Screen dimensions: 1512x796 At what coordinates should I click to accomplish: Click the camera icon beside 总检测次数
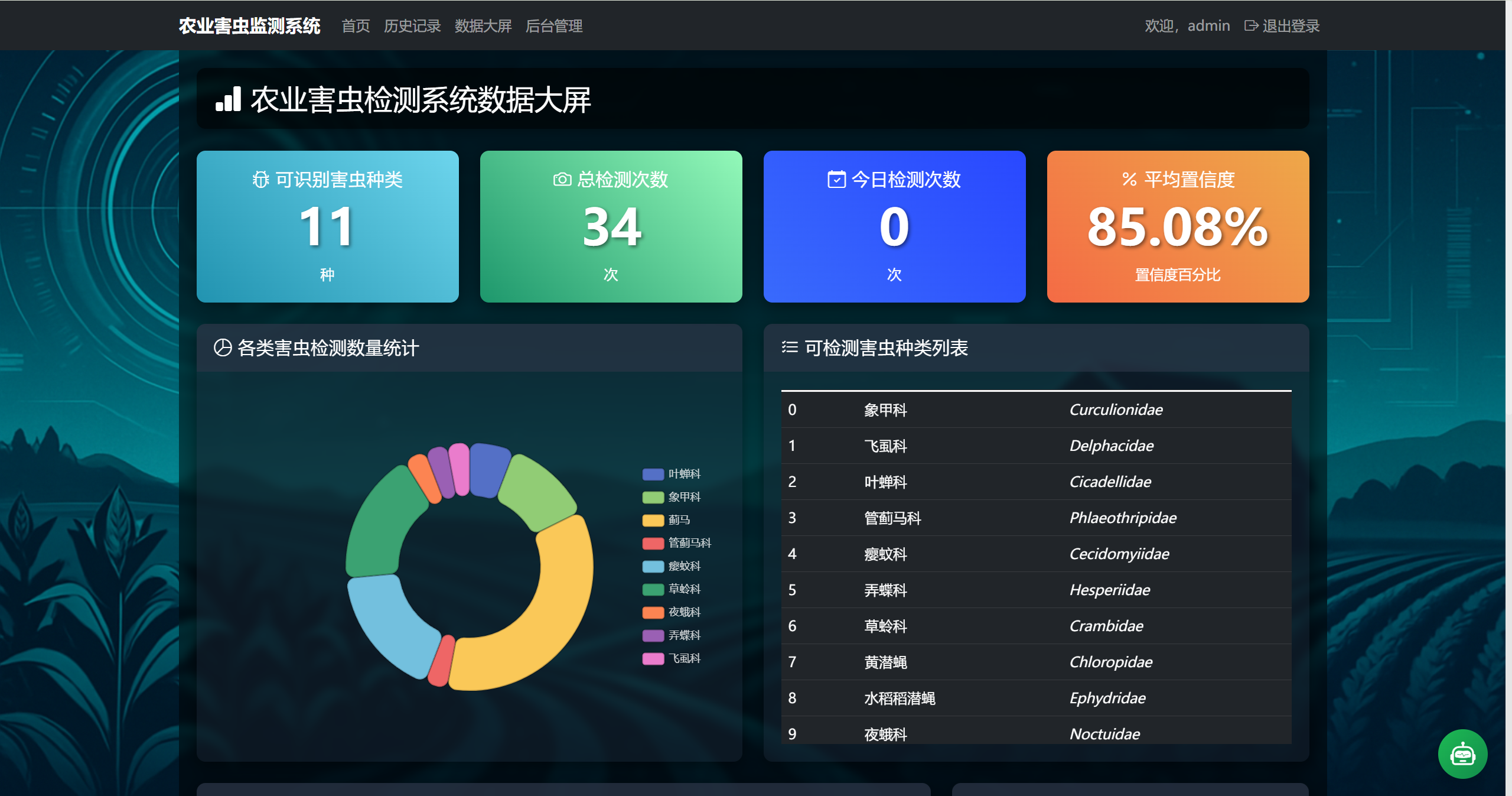tap(562, 179)
